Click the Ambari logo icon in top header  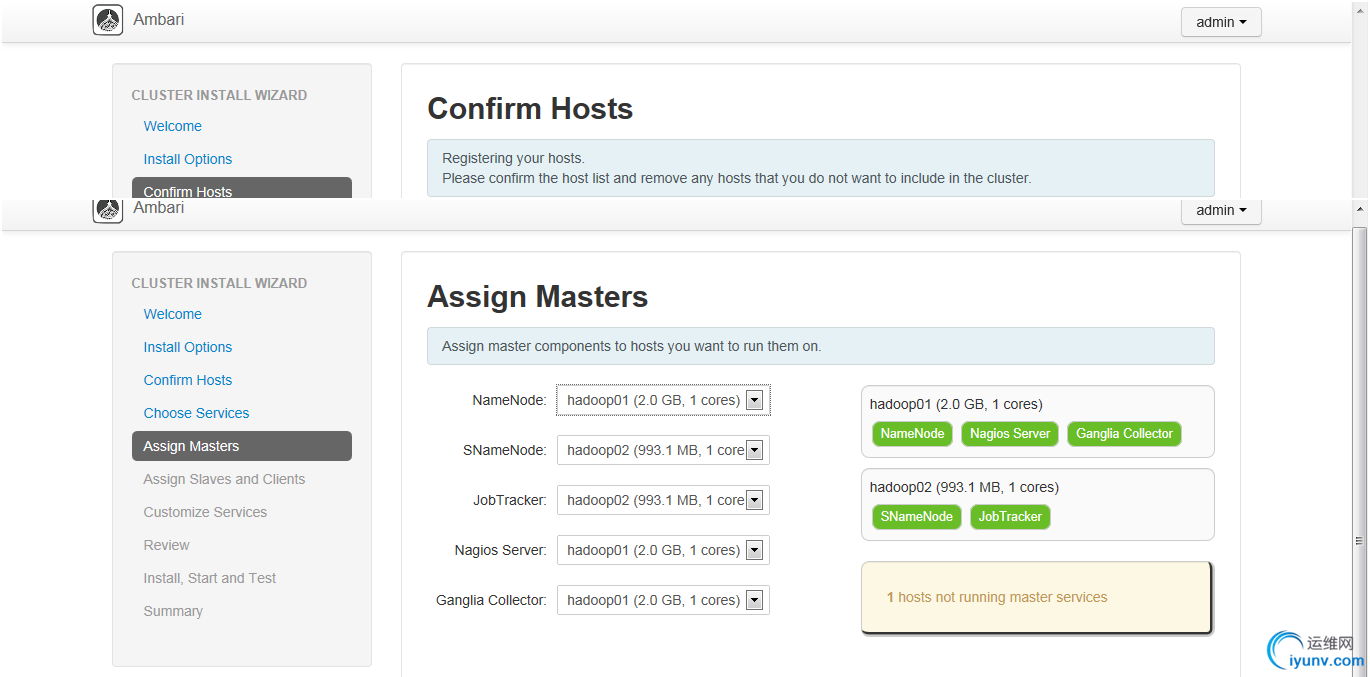click(x=108, y=20)
